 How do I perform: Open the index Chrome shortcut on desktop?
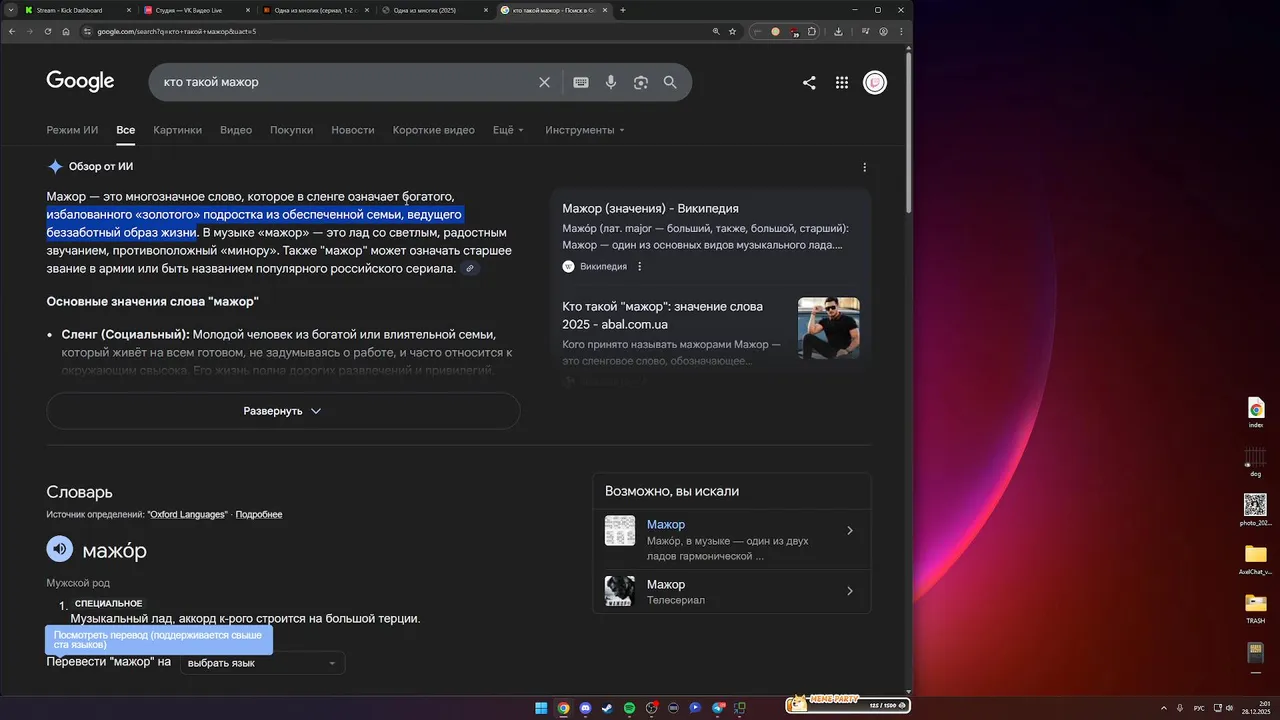click(x=1255, y=412)
